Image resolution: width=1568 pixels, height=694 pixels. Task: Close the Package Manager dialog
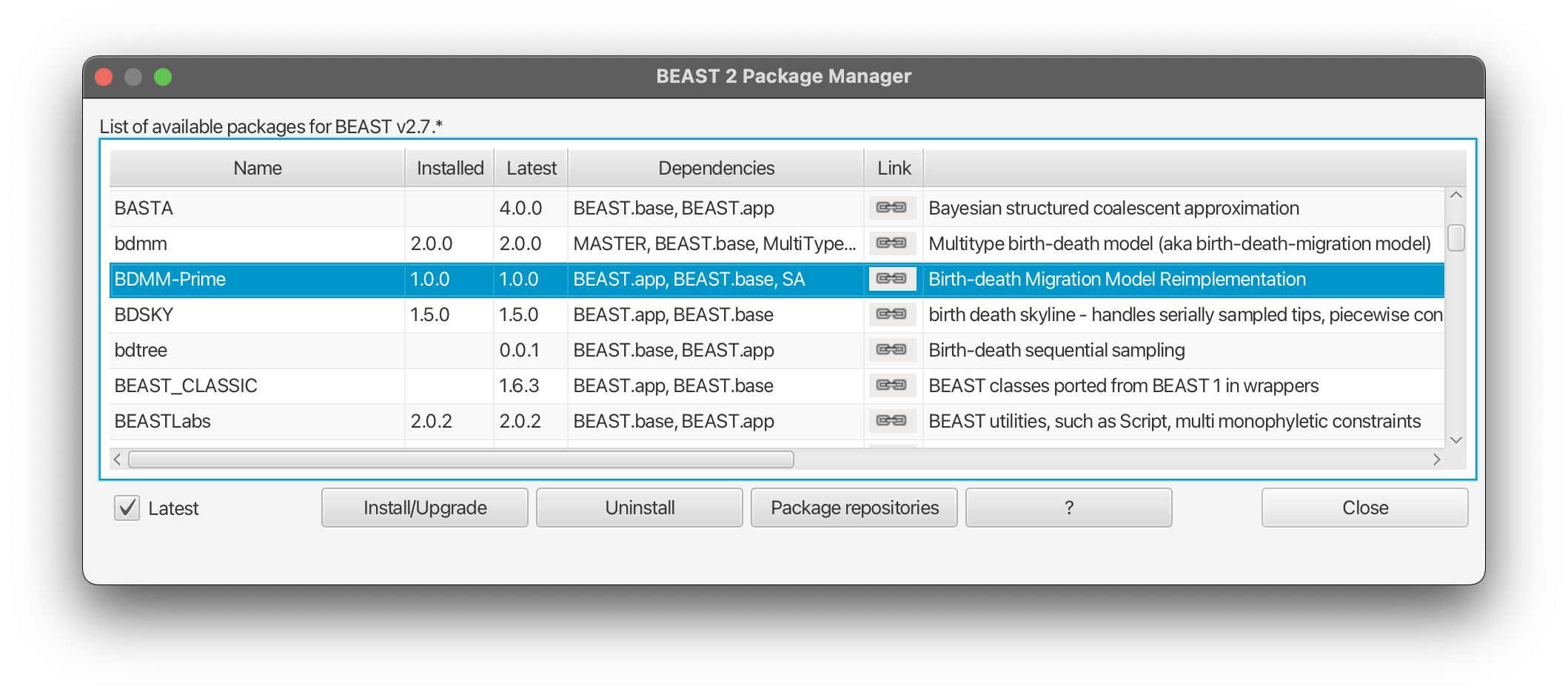point(1365,508)
